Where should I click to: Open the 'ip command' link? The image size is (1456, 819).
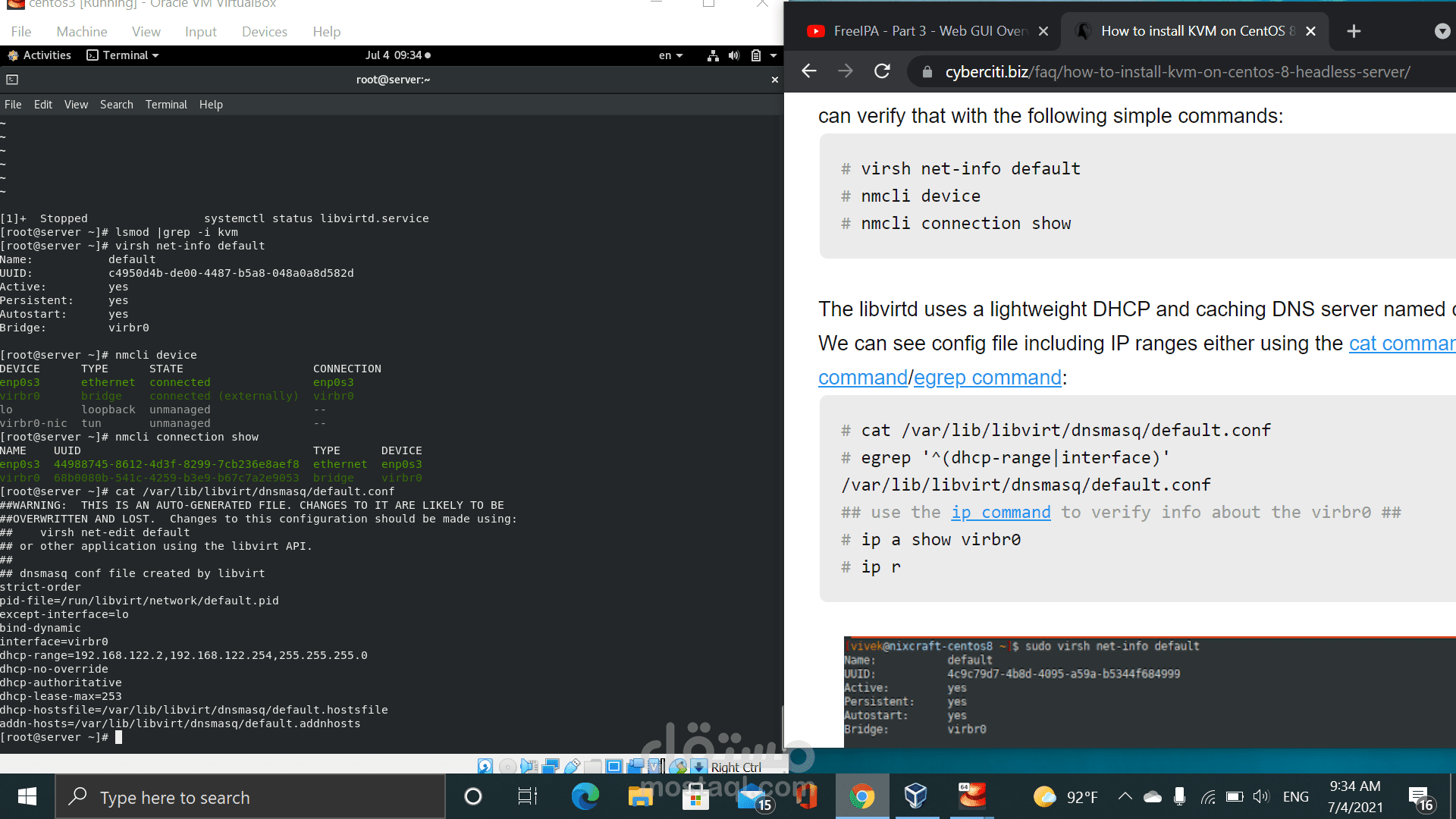coord(1001,513)
